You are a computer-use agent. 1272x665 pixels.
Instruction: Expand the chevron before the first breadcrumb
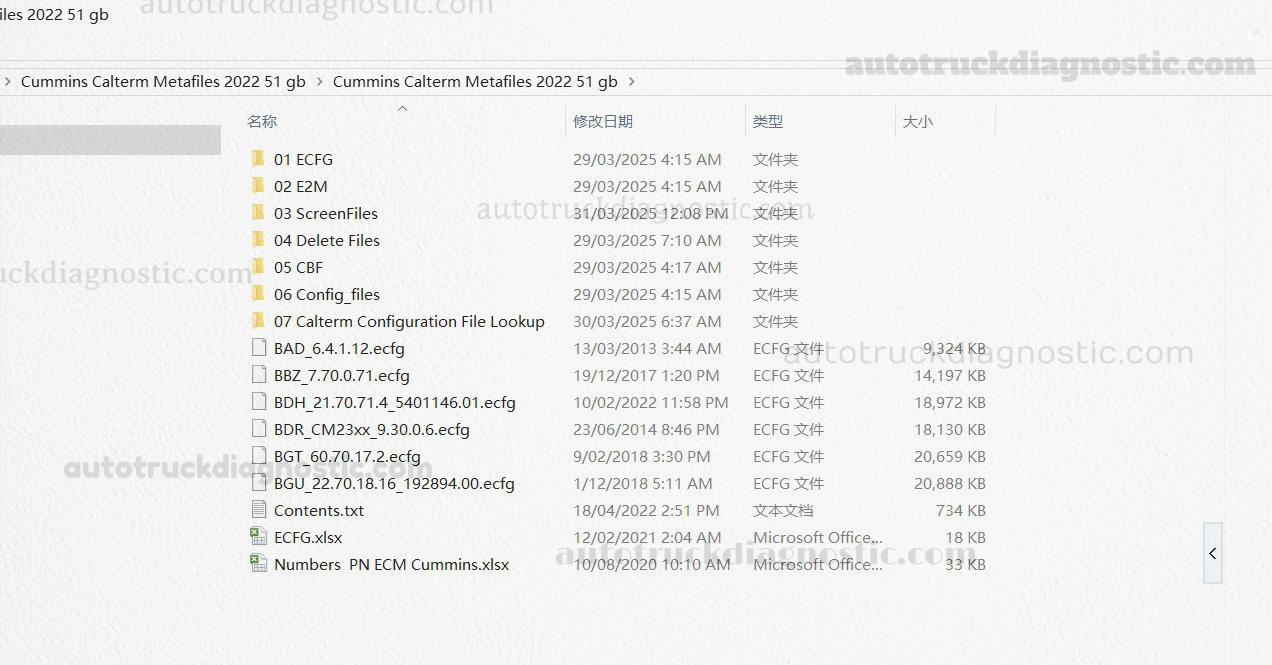click(x=8, y=82)
